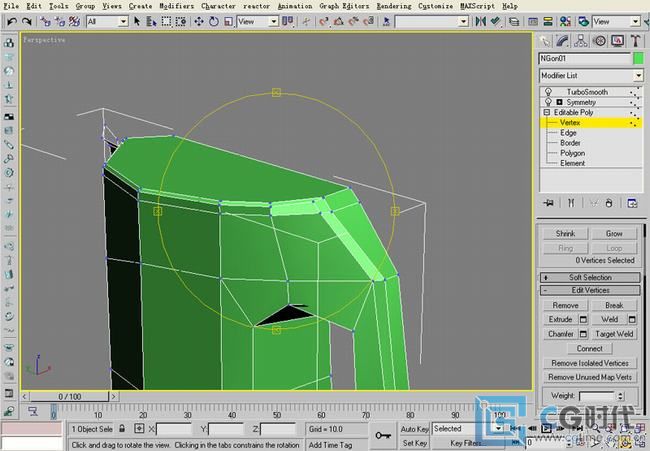Click the Set Keys large key icon
The width and height of the screenshot is (650, 451).
[x=383, y=435]
